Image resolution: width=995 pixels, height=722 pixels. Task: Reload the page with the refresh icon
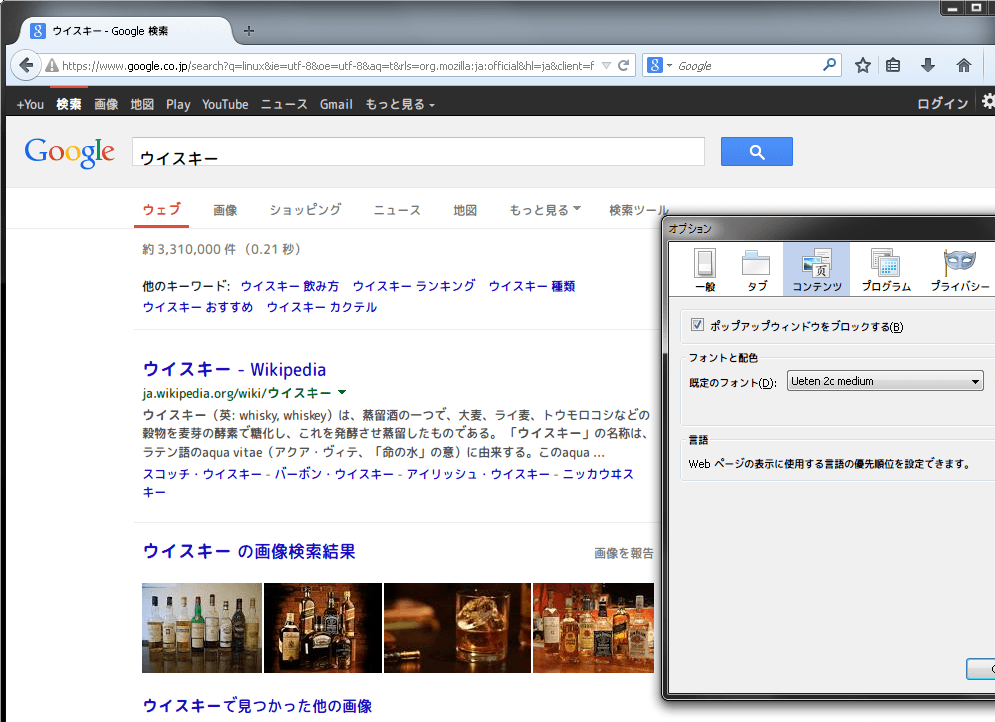[x=624, y=65]
